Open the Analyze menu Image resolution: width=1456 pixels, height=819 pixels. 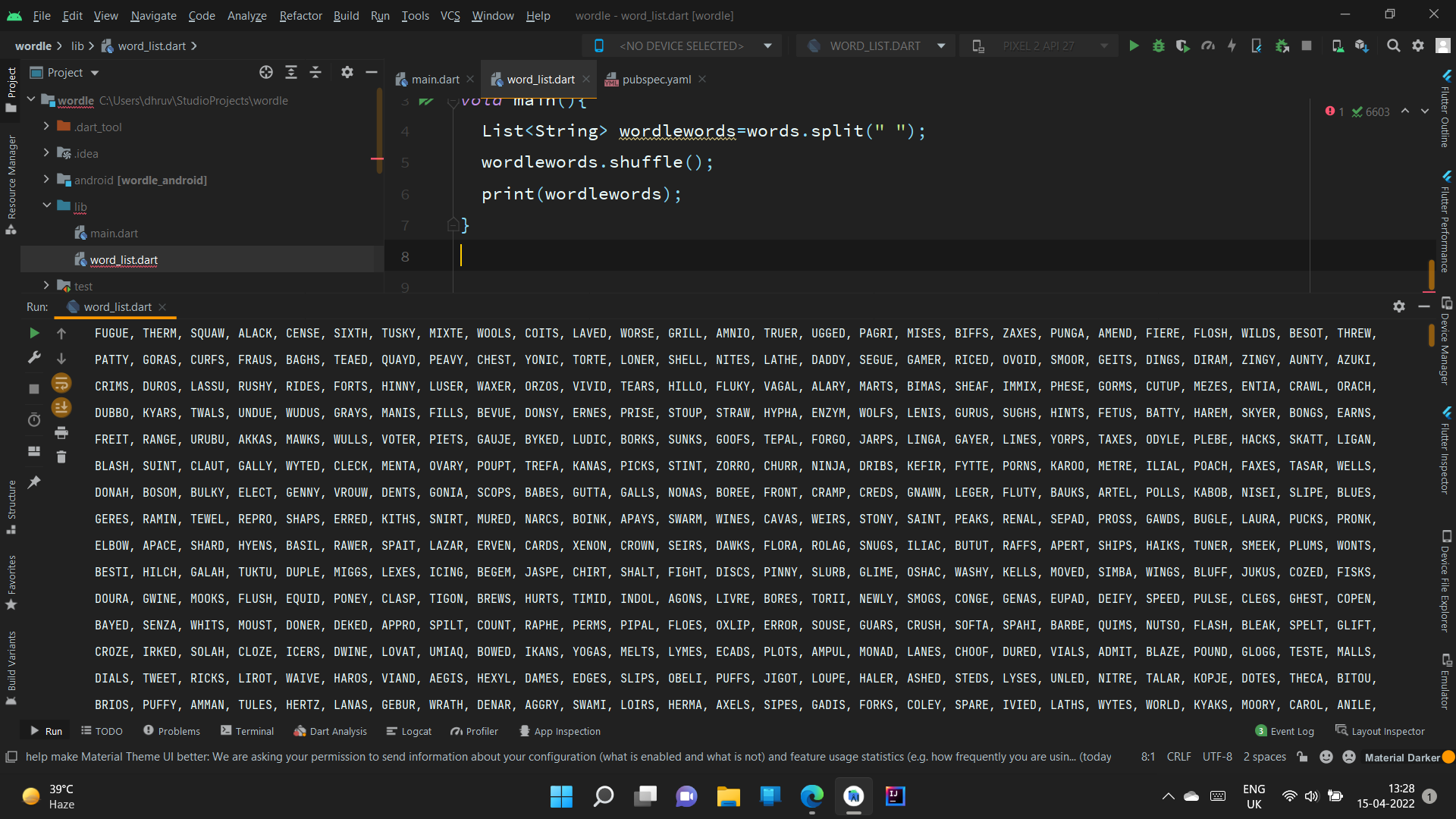coord(246,16)
